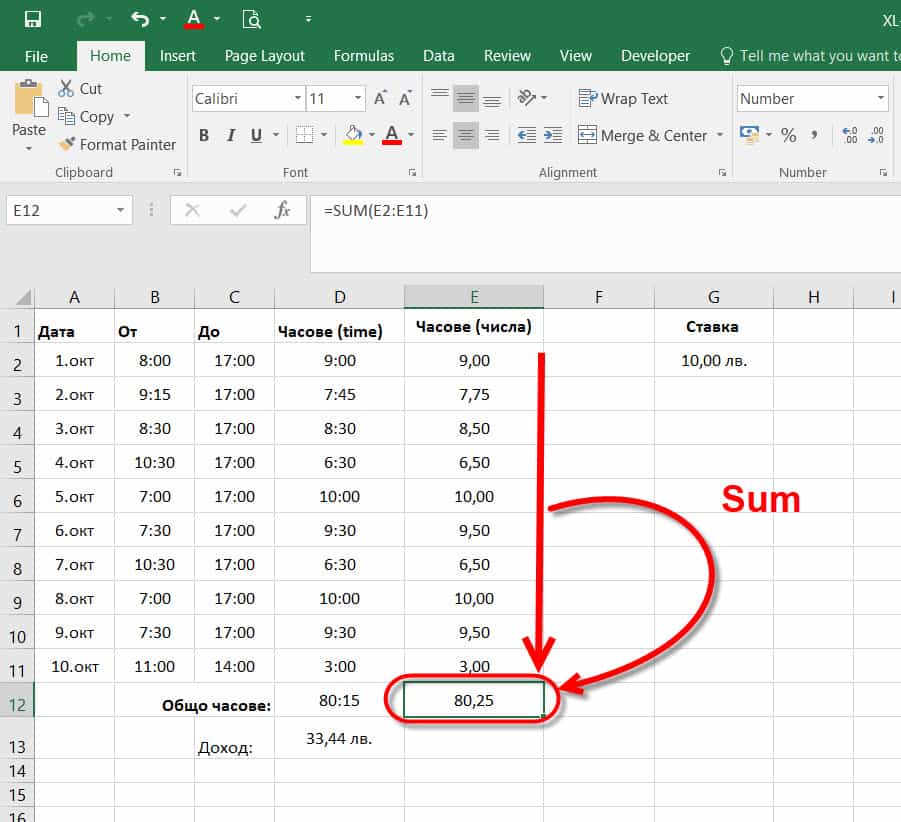
Task: Expand the Merge & Center dropdown arrow
Action: 719,135
